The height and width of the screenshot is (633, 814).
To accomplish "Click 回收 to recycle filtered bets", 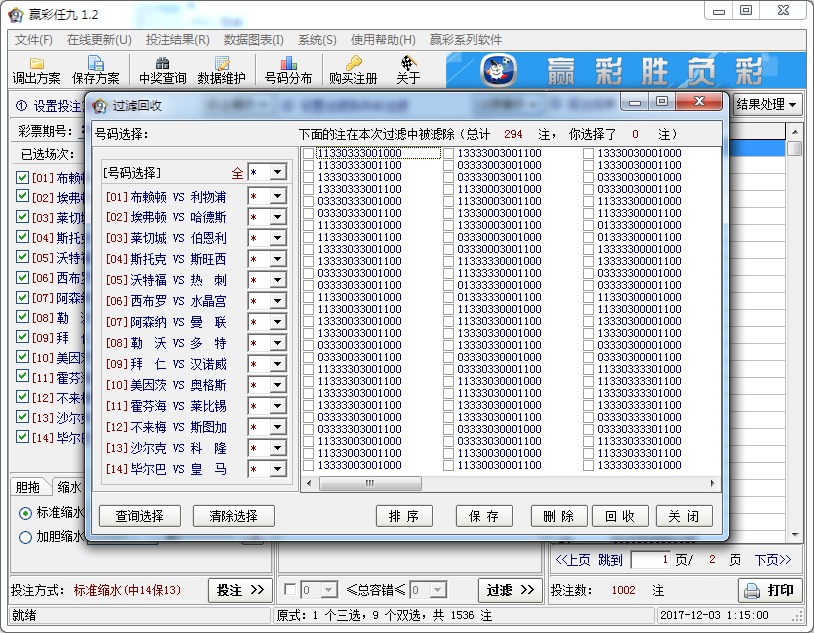I will coord(622,516).
